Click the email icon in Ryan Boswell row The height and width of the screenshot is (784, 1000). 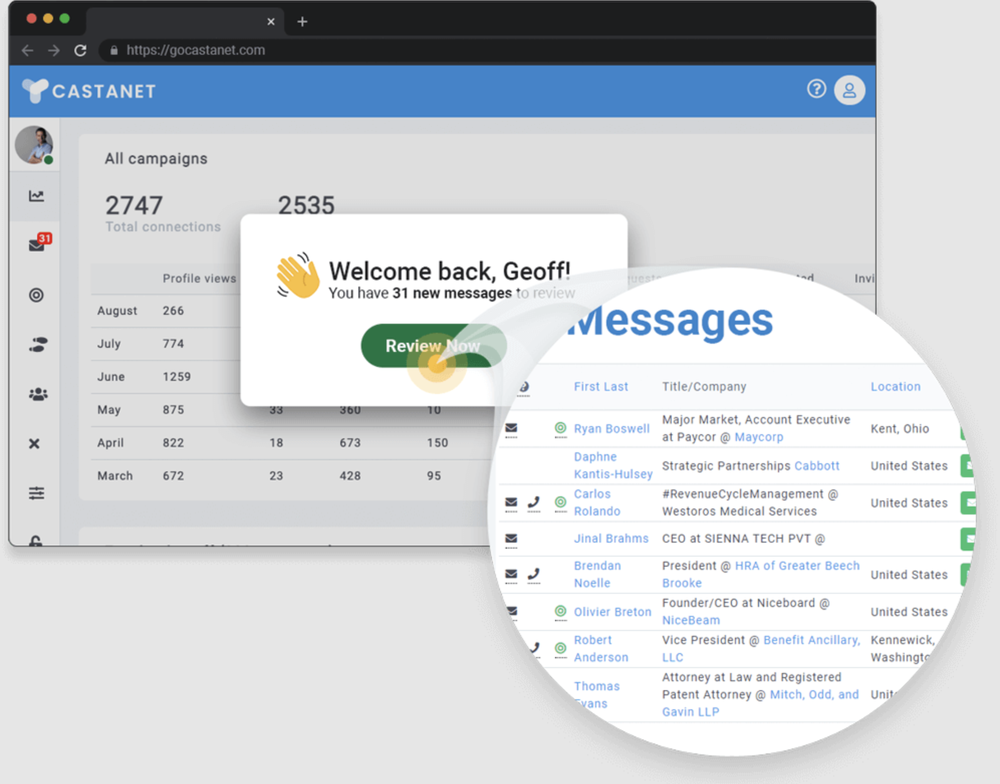coord(511,428)
